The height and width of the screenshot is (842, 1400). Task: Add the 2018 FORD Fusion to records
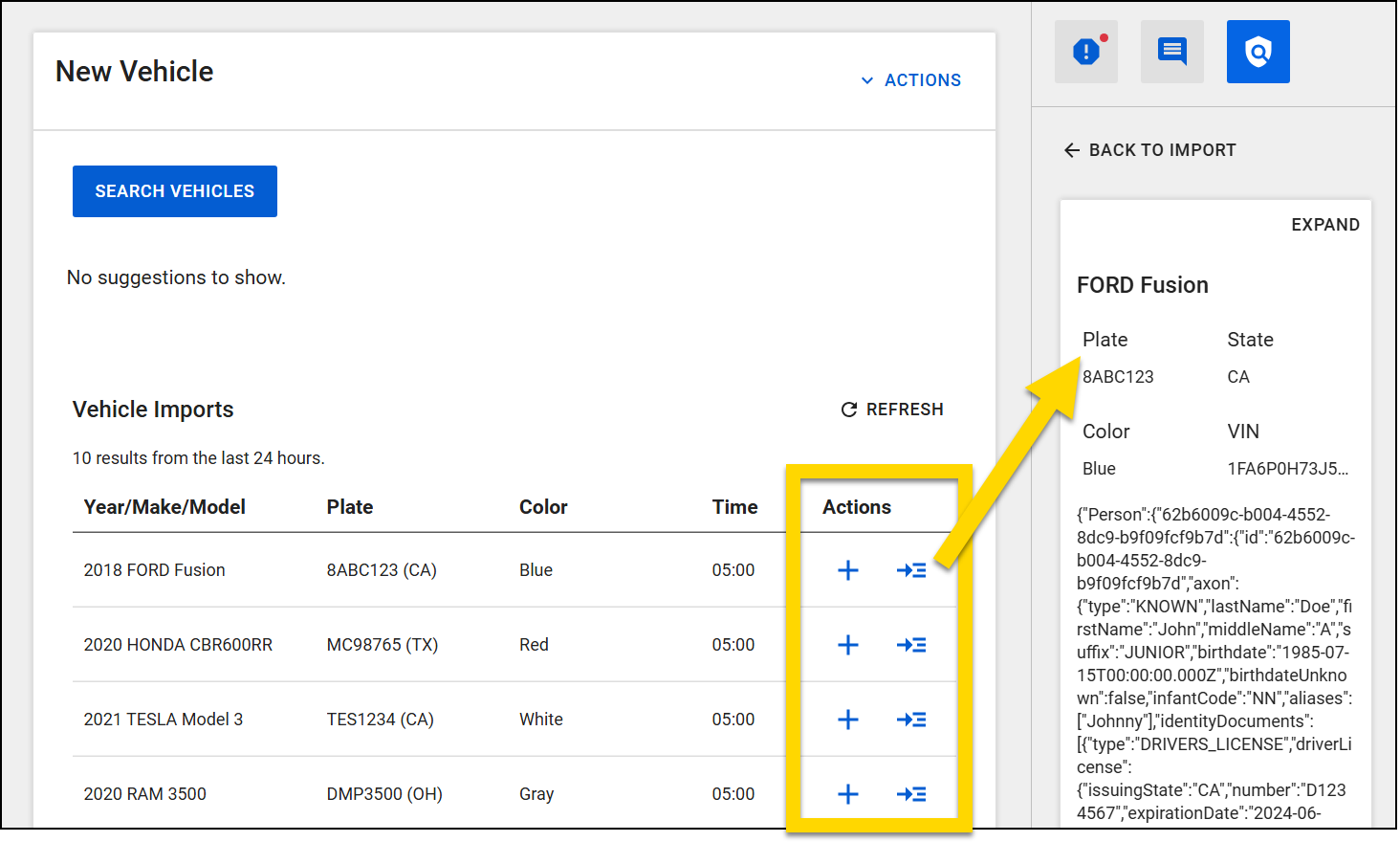pos(847,569)
